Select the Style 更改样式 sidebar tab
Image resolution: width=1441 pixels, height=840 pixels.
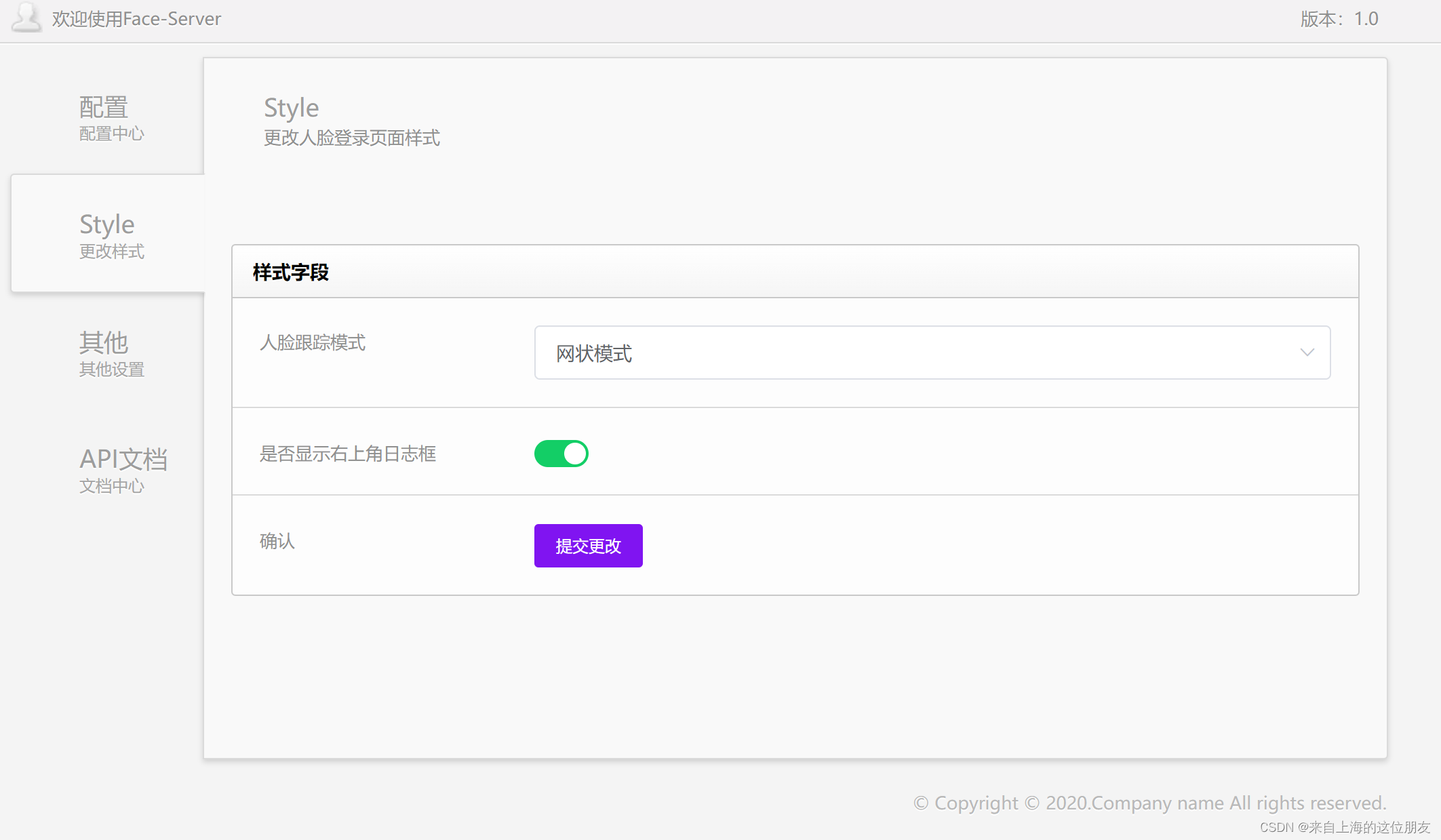tap(107, 235)
